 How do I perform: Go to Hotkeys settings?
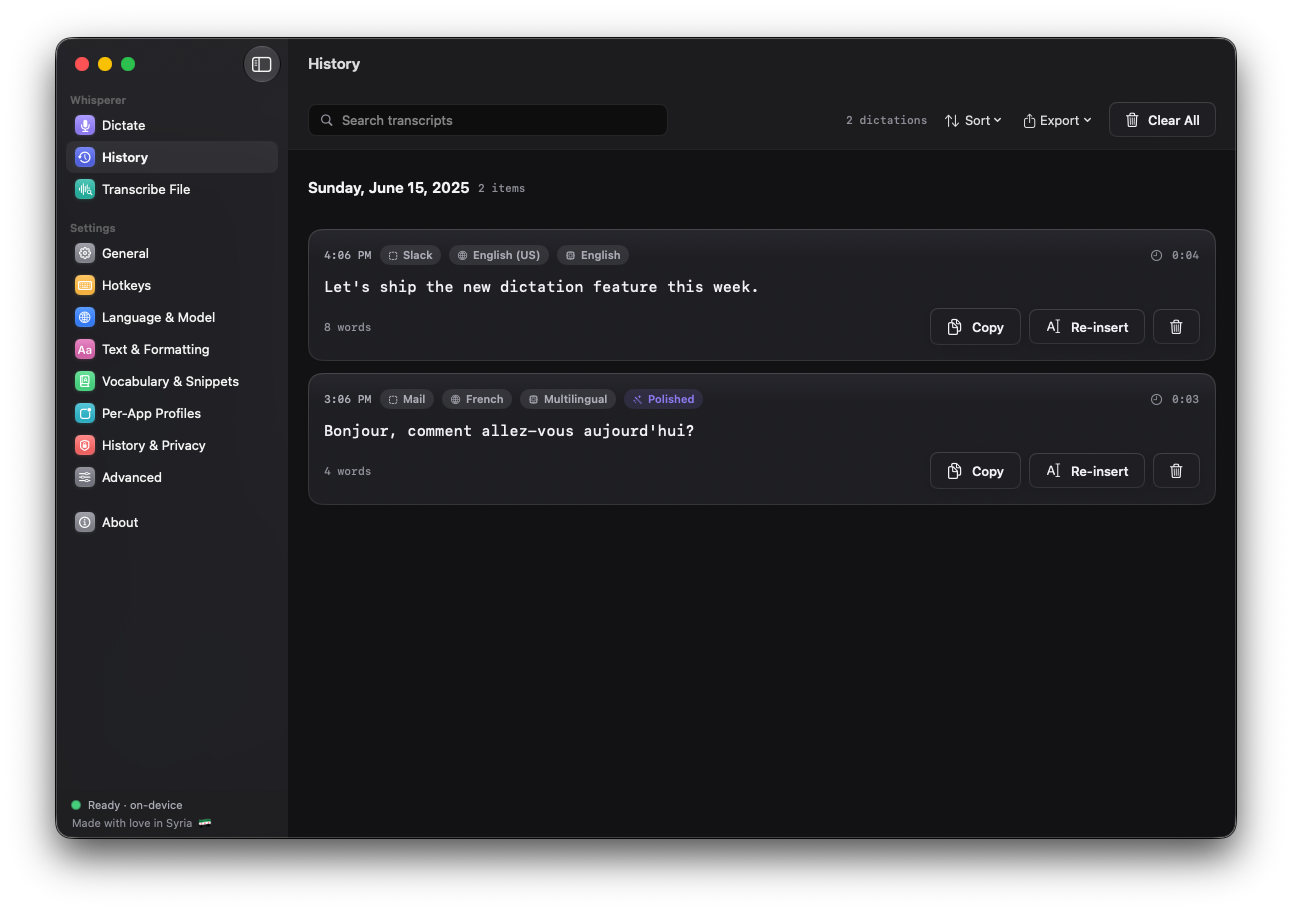(x=172, y=285)
